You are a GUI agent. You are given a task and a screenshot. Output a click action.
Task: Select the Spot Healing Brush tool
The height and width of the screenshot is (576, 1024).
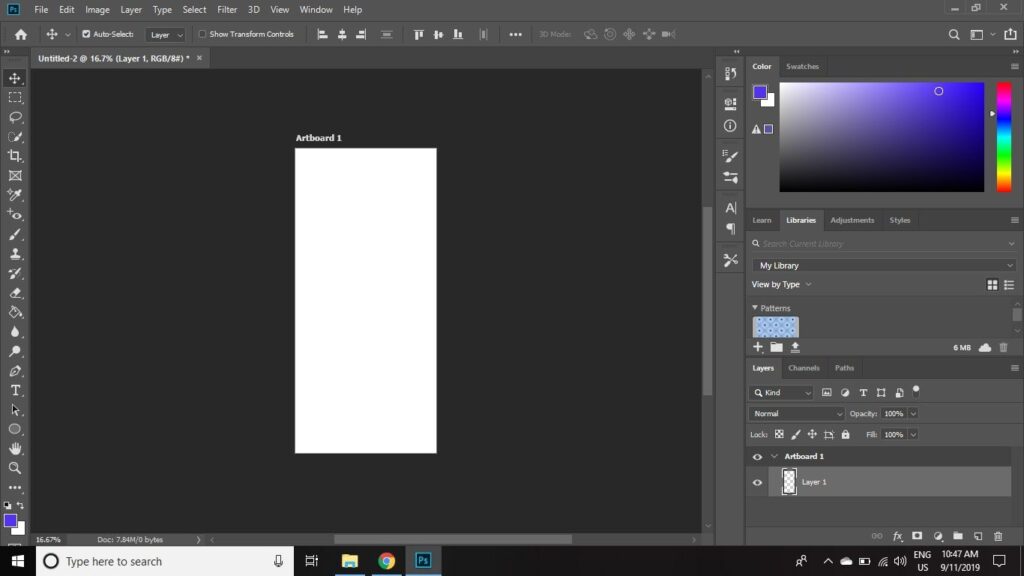pyautogui.click(x=15, y=215)
